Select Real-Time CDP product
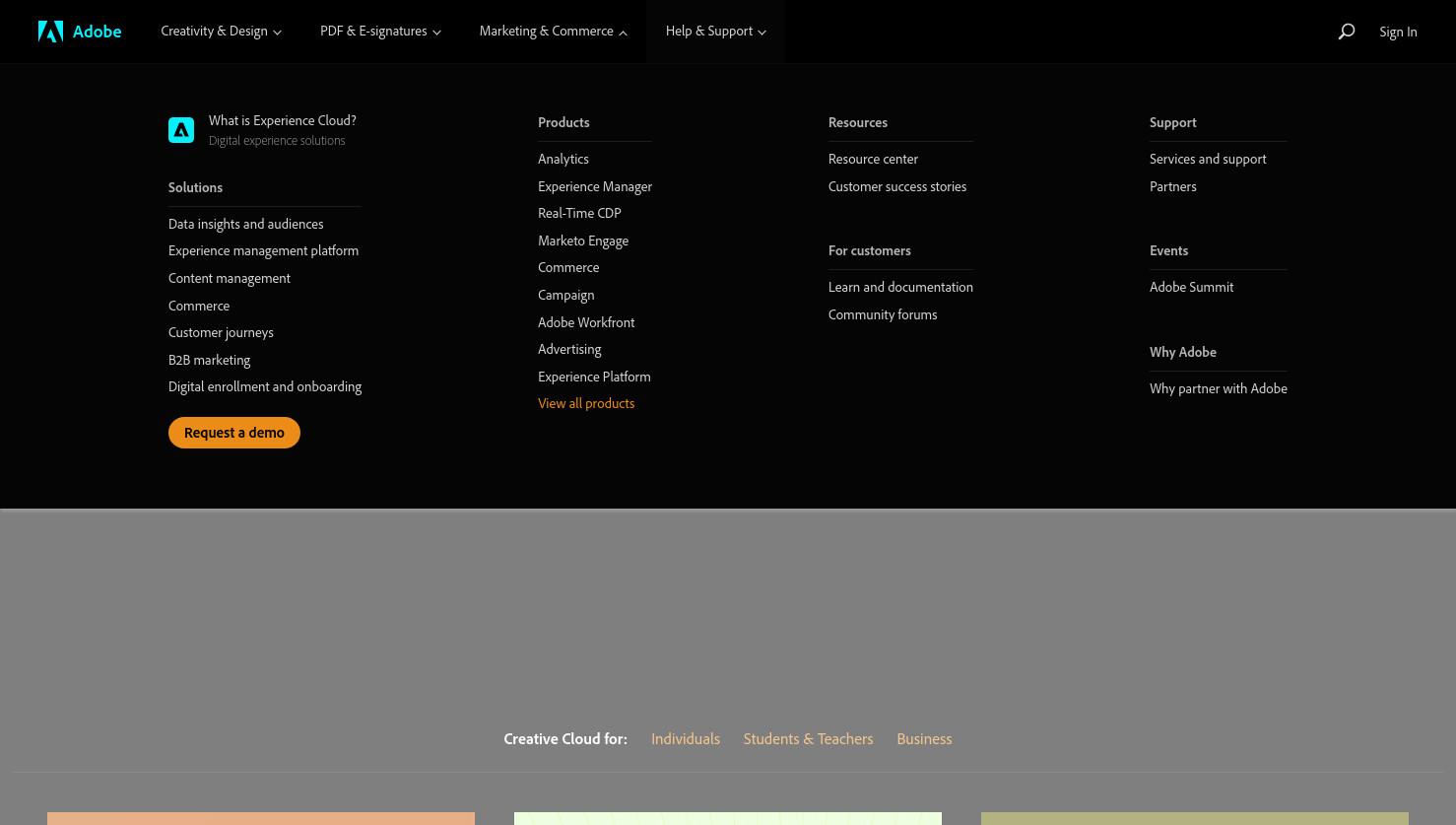Screen dimensions: 1456x825 [x=579, y=213]
